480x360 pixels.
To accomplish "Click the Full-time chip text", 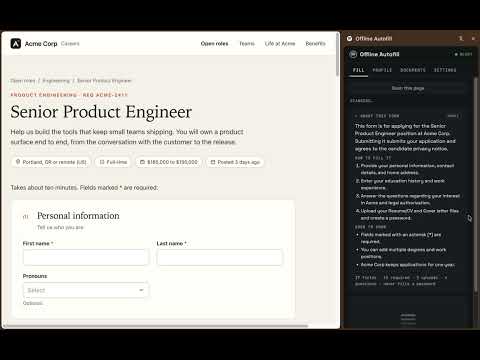I will (117, 162).
